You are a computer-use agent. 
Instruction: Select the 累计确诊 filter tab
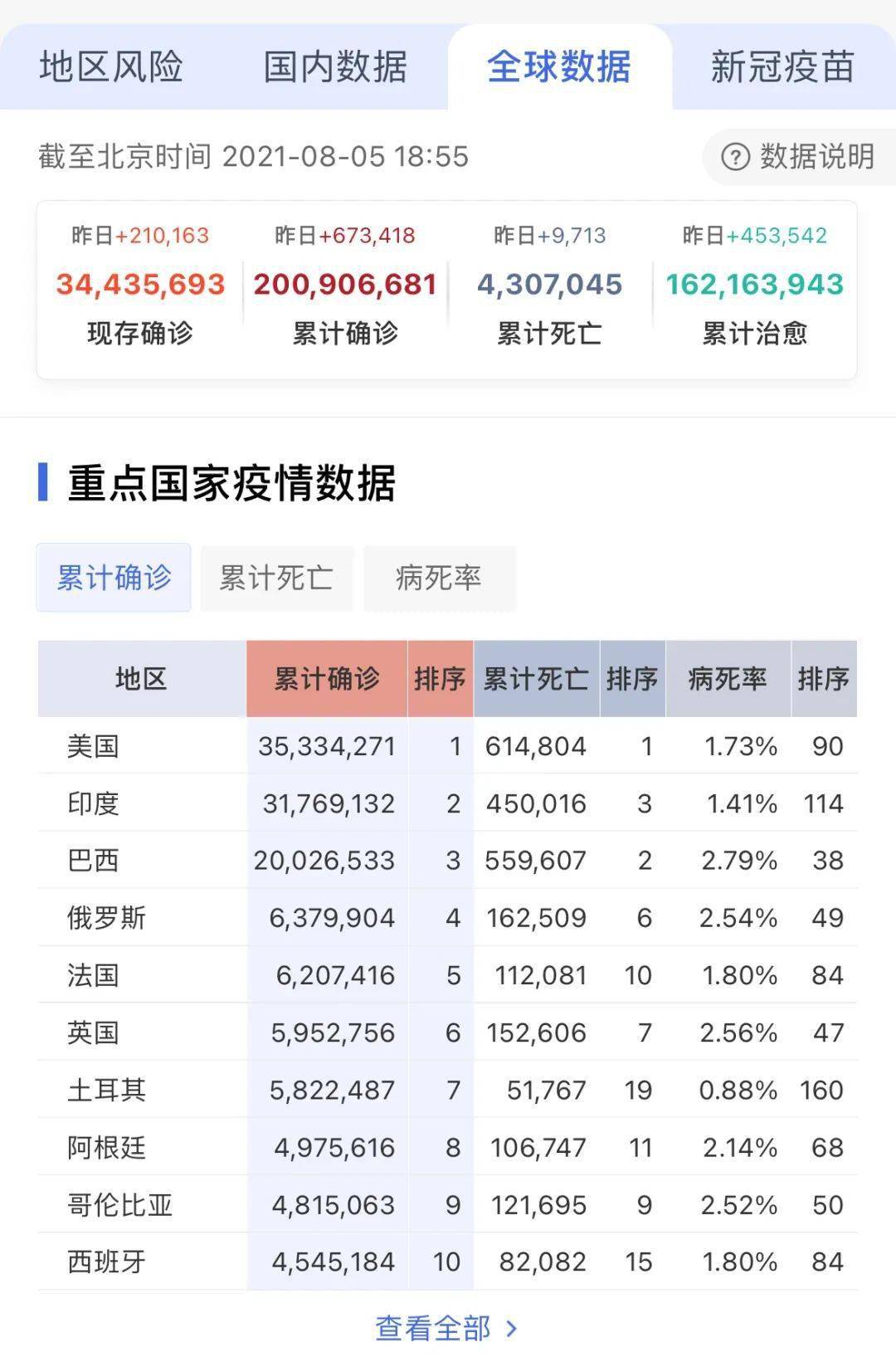click(114, 578)
